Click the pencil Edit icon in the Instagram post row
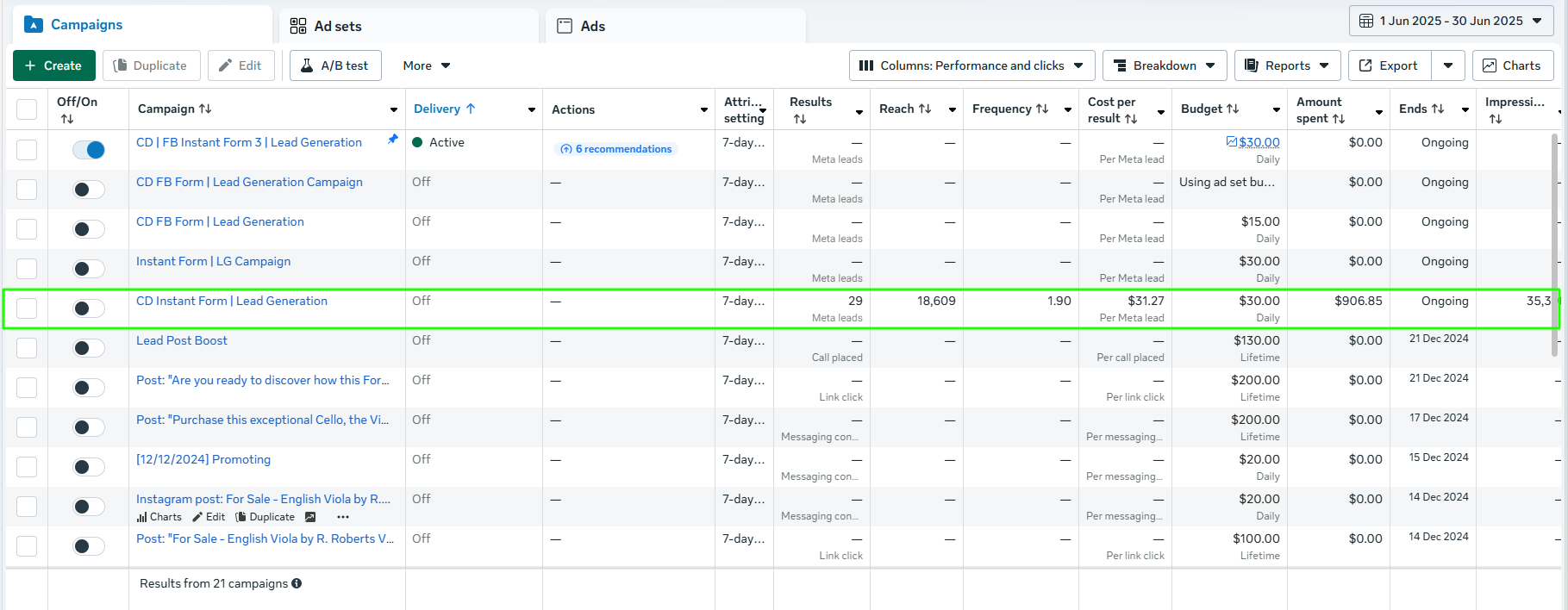The image size is (1568, 610). (209, 517)
